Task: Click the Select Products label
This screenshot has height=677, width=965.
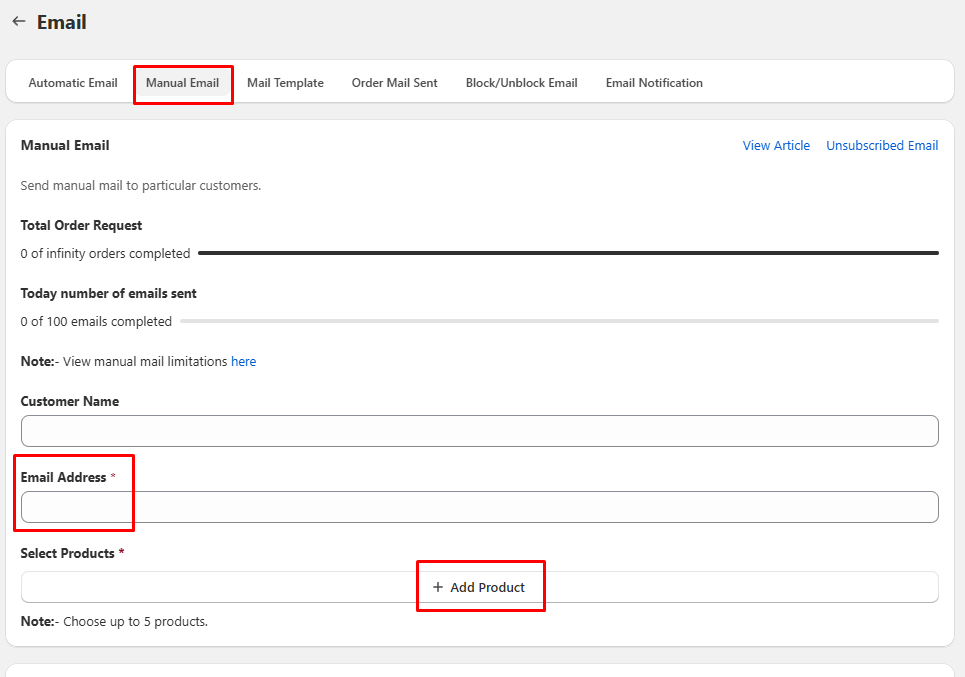Action: [x=67, y=553]
